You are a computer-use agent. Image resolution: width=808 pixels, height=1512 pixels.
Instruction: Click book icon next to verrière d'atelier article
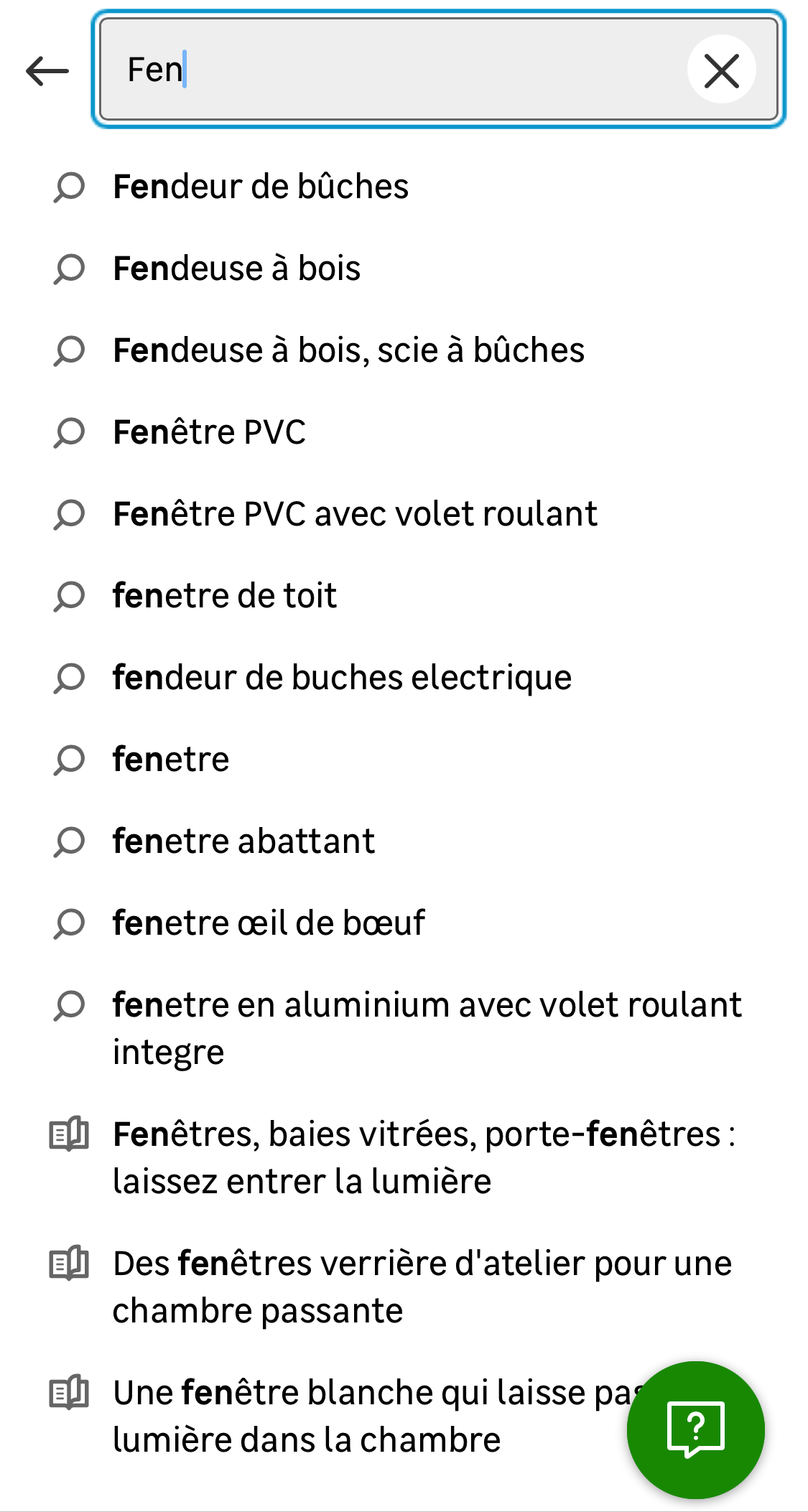pyautogui.click(x=69, y=1264)
